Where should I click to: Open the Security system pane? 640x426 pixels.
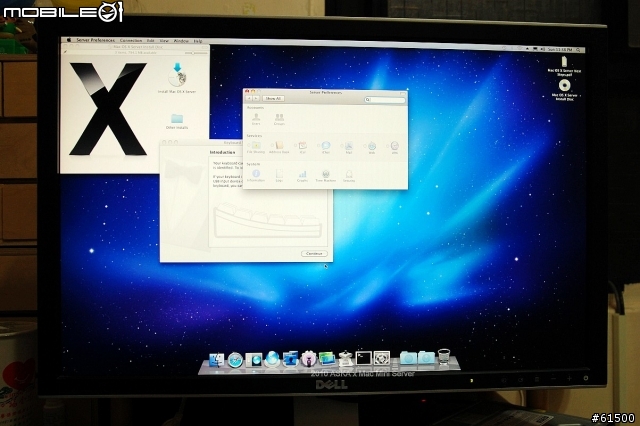[x=349, y=175]
